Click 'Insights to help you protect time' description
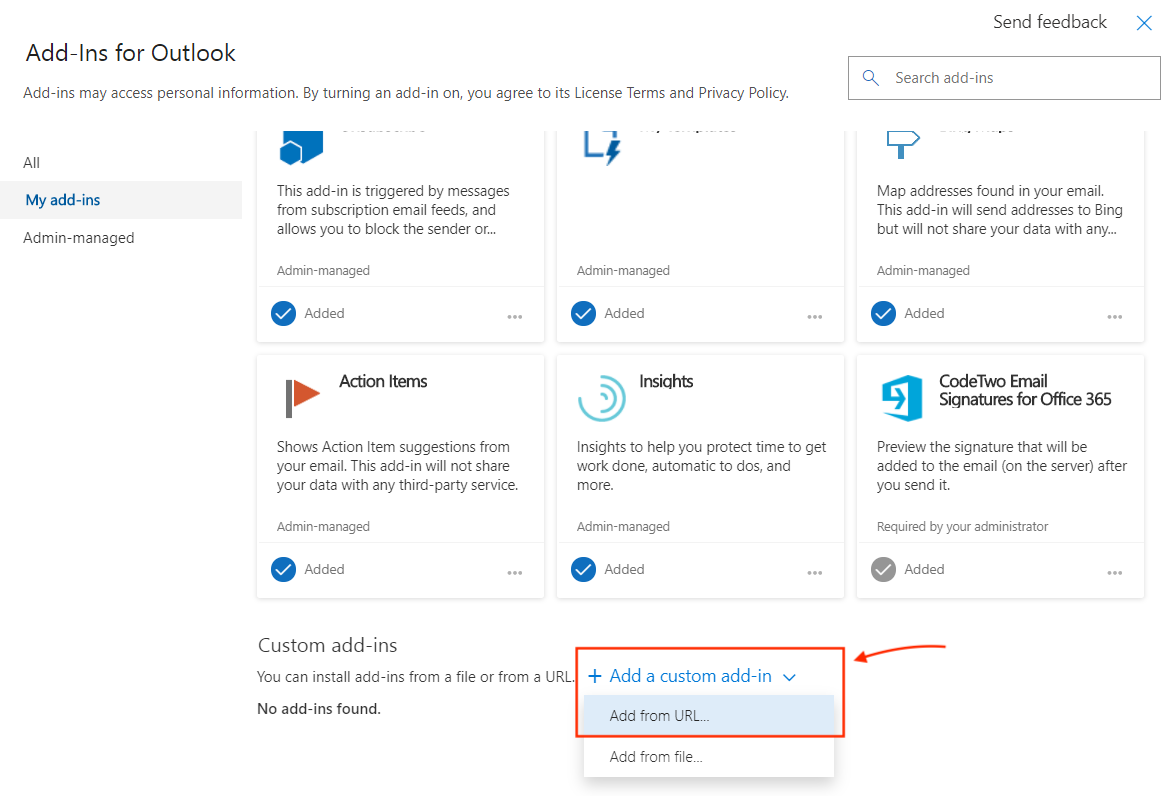This screenshot has height=796, width=1164. pyautogui.click(x=702, y=466)
